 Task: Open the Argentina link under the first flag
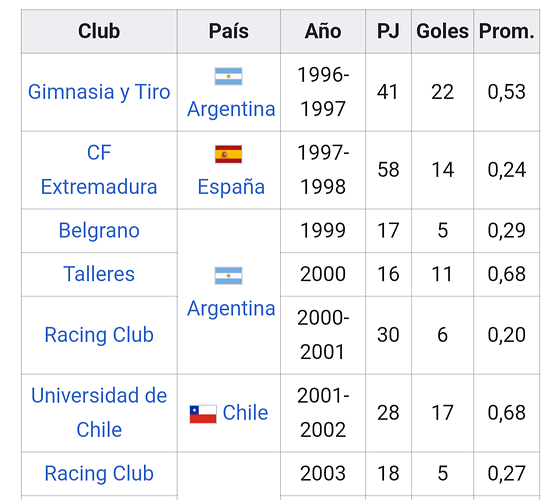(x=231, y=109)
